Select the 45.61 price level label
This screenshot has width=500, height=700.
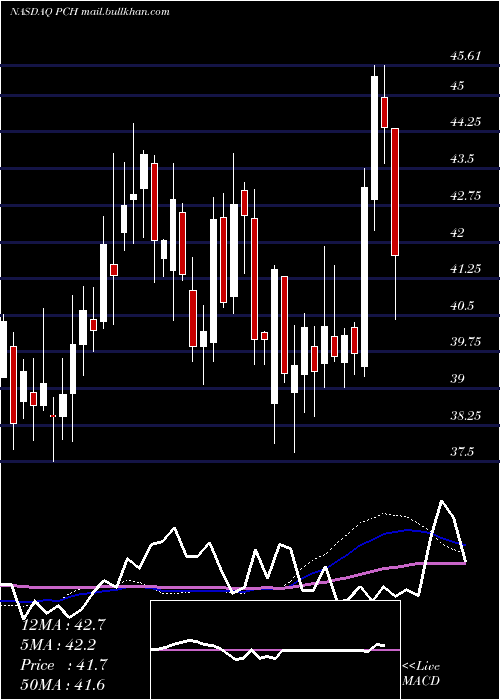point(466,56)
